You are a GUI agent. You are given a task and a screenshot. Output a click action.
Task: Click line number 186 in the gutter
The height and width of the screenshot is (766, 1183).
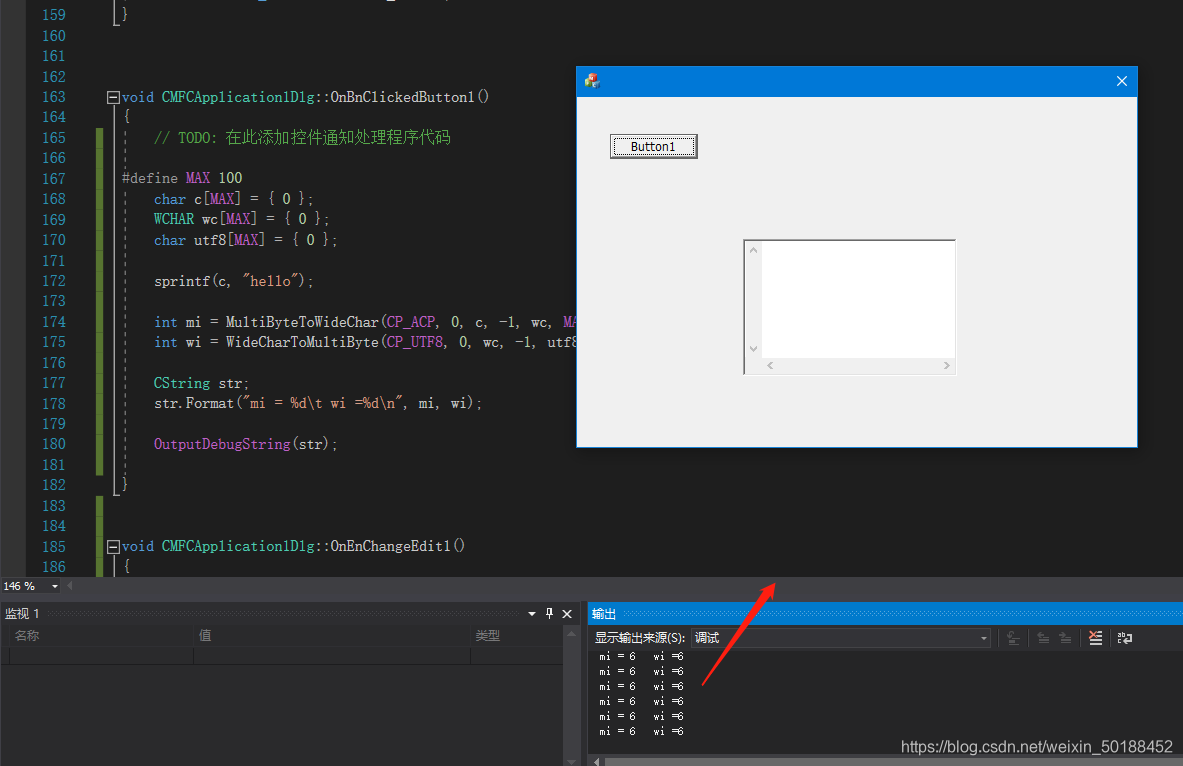coord(54,567)
